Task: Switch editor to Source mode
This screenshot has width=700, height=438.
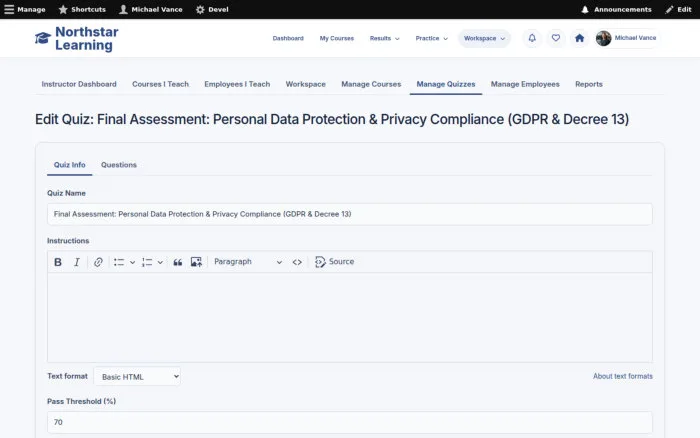Action: click(x=334, y=262)
